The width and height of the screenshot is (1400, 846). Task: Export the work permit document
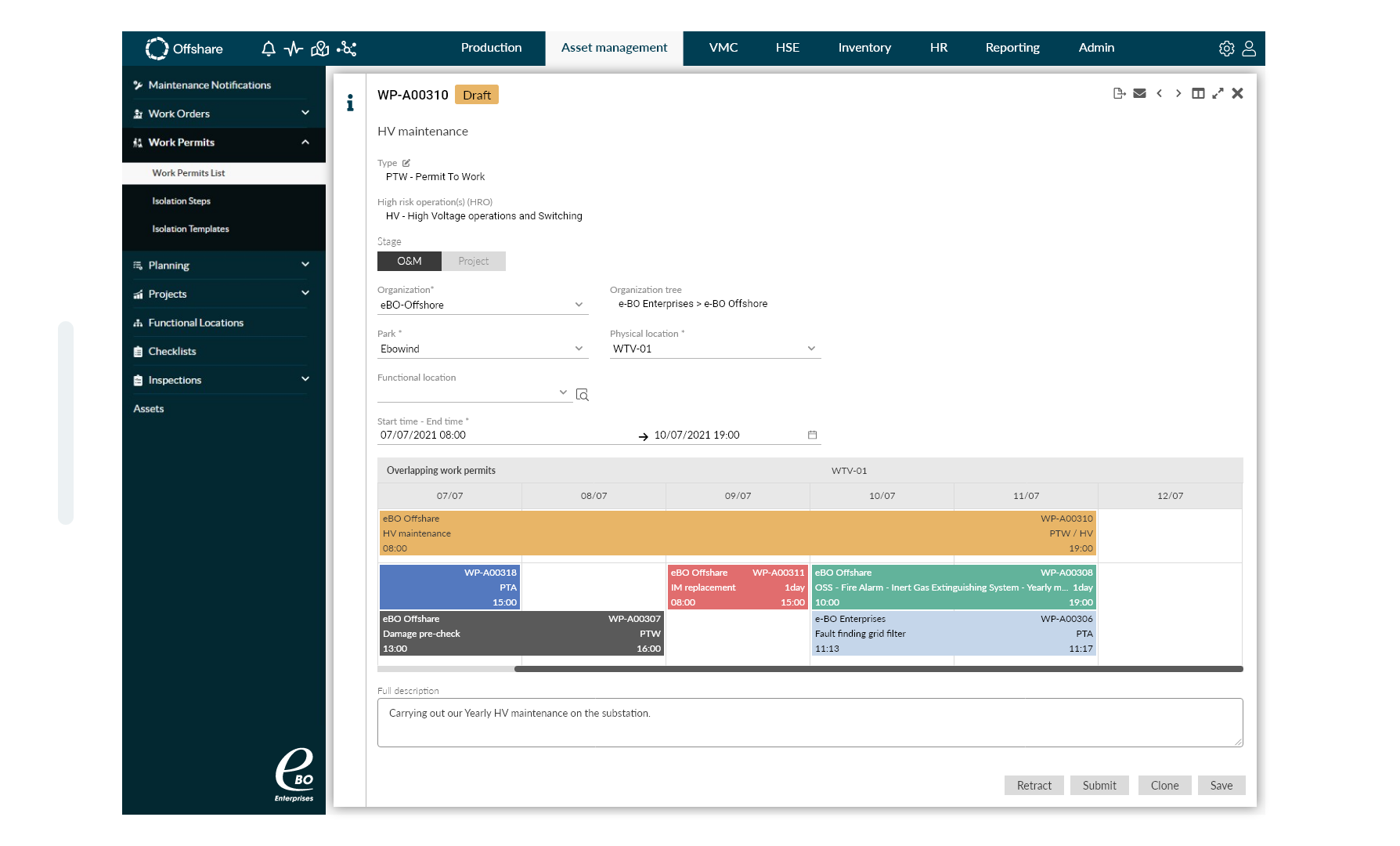pyautogui.click(x=1120, y=93)
